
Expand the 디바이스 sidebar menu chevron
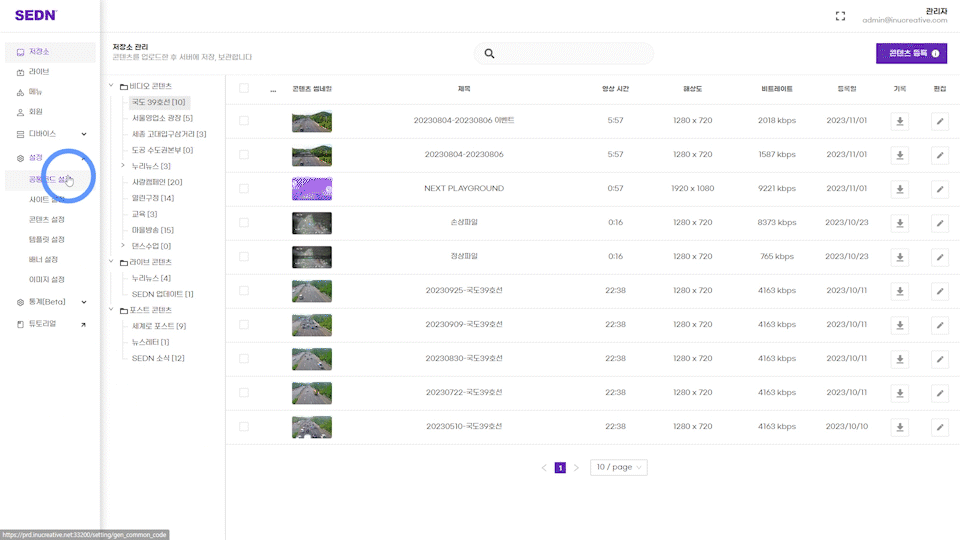point(84,134)
